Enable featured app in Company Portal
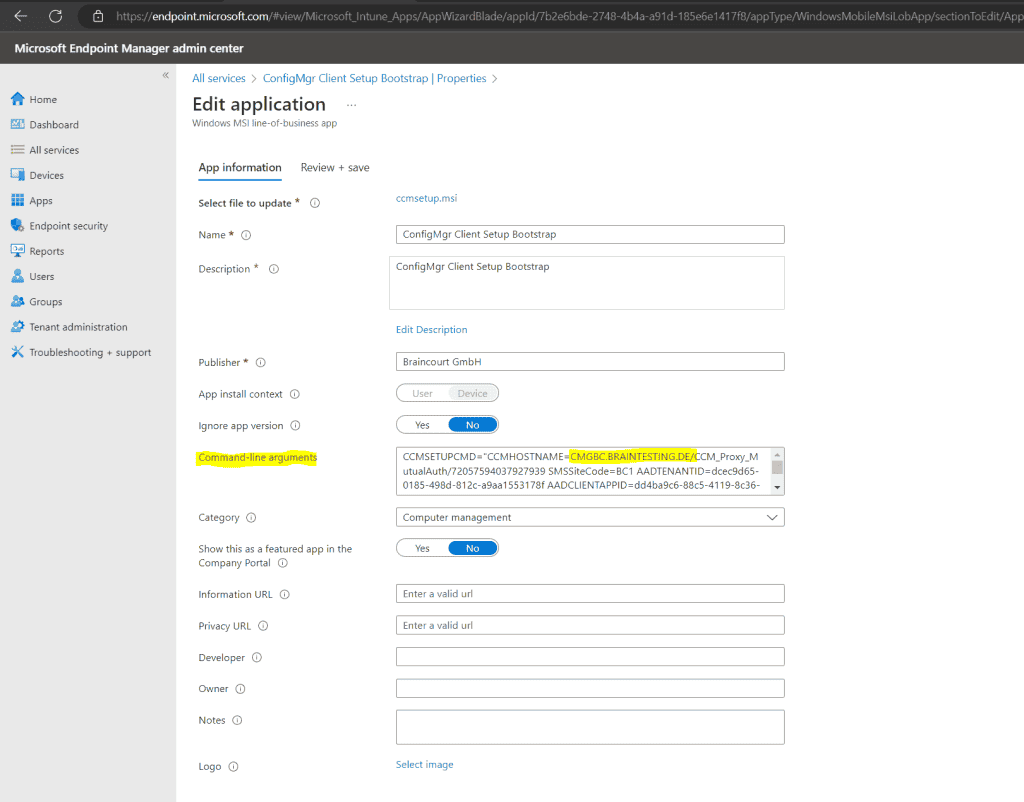This screenshot has height=802, width=1024. tap(421, 547)
